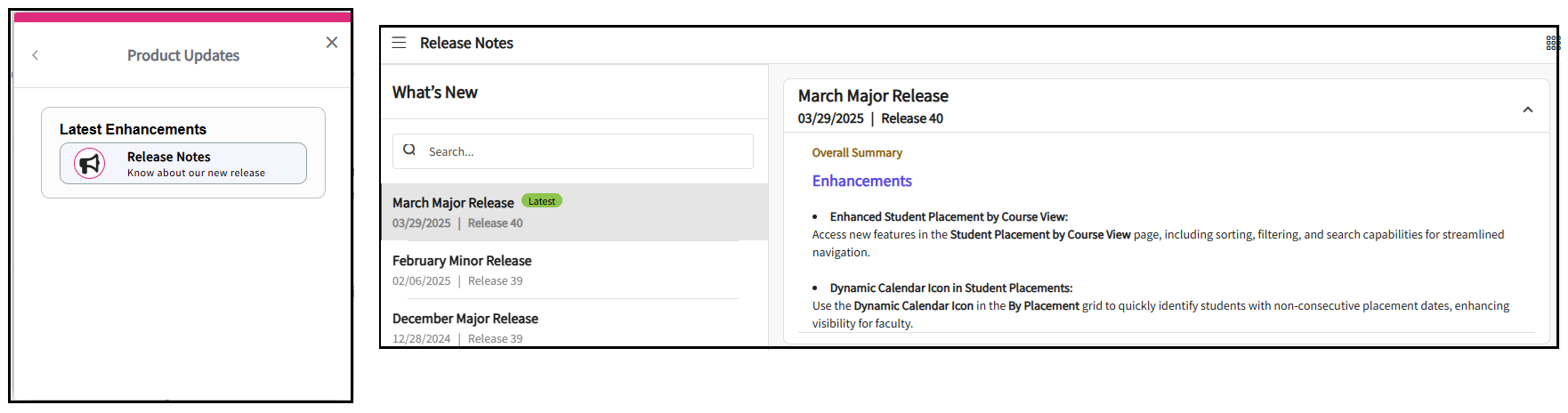Click the megaphone Release Notes icon
Viewport: 1568px width, 413px height.
[89, 164]
